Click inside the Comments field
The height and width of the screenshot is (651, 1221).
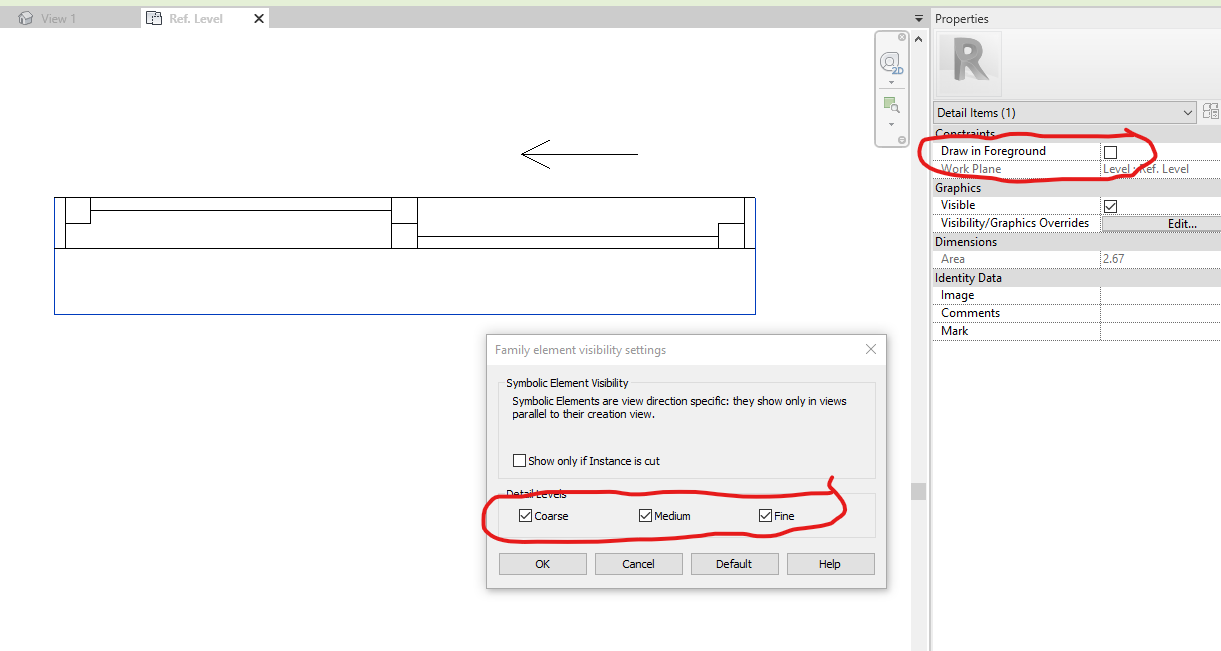pos(1160,312)
